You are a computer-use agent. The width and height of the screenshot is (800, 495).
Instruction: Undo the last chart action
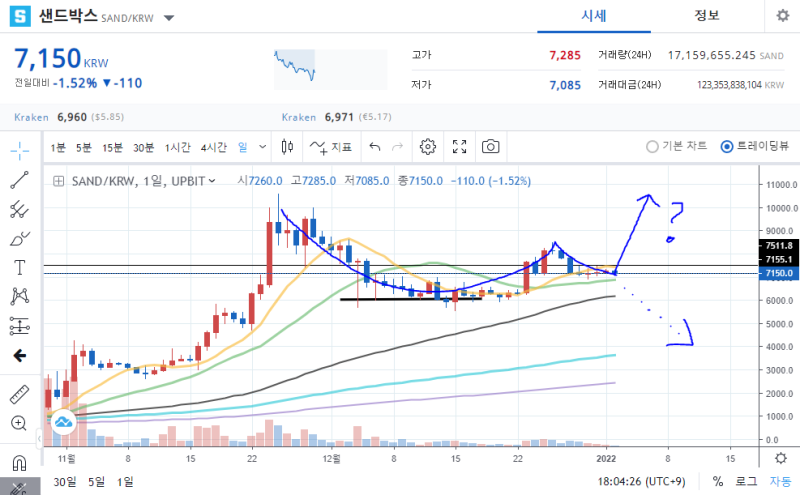tap(374, 147)
